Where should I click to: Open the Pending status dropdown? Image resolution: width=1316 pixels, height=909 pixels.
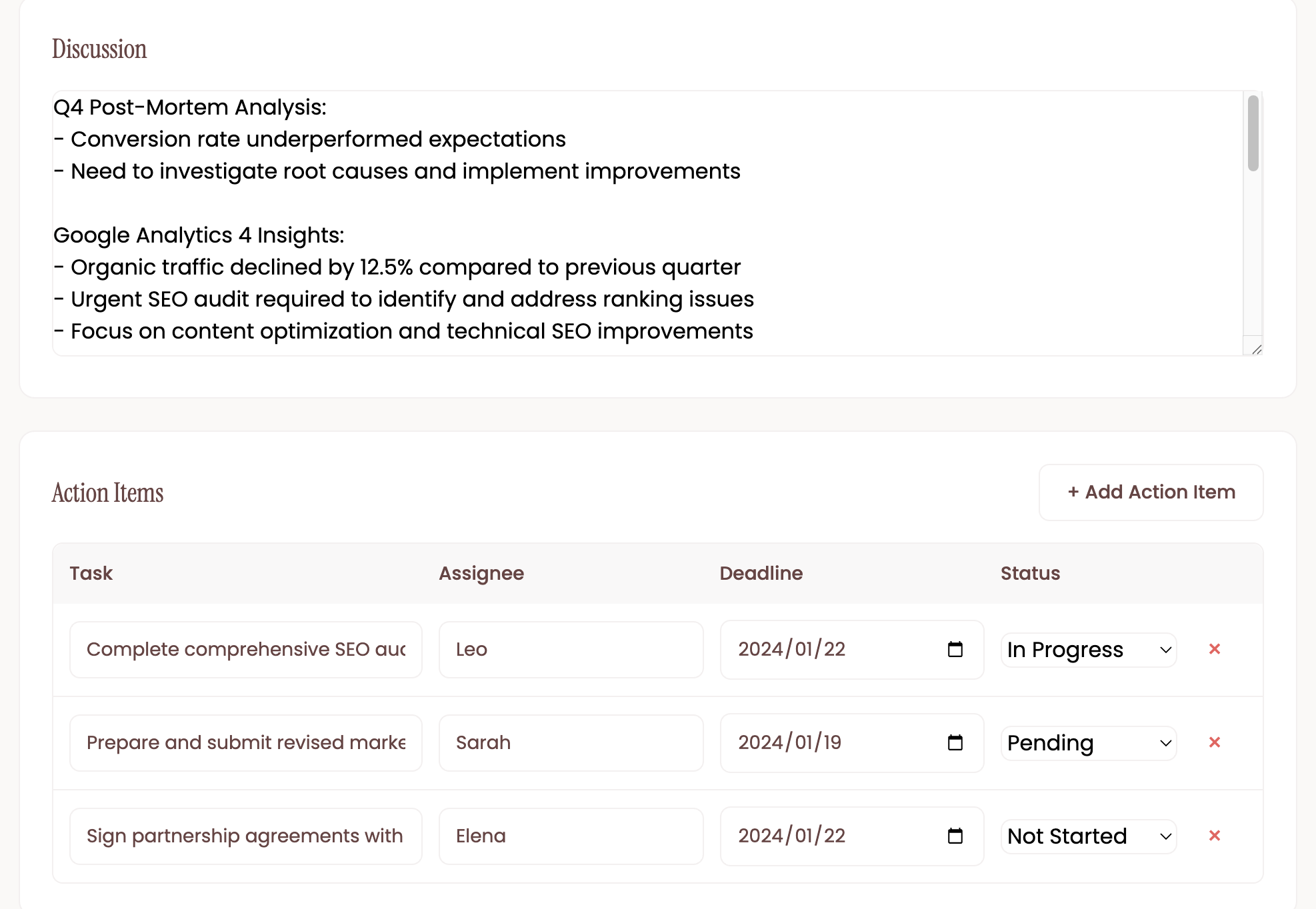[1088, 743]
